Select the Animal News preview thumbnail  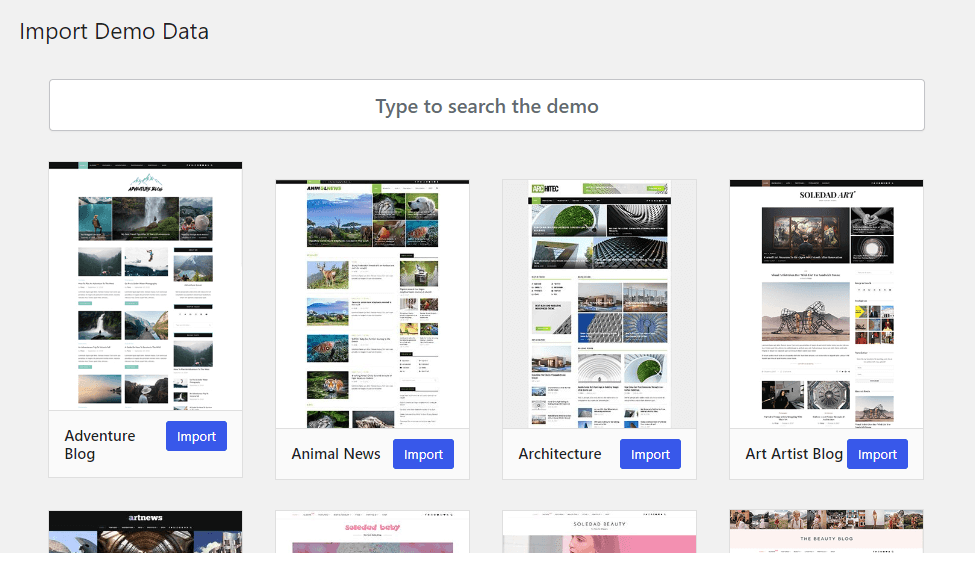(372, 304)
